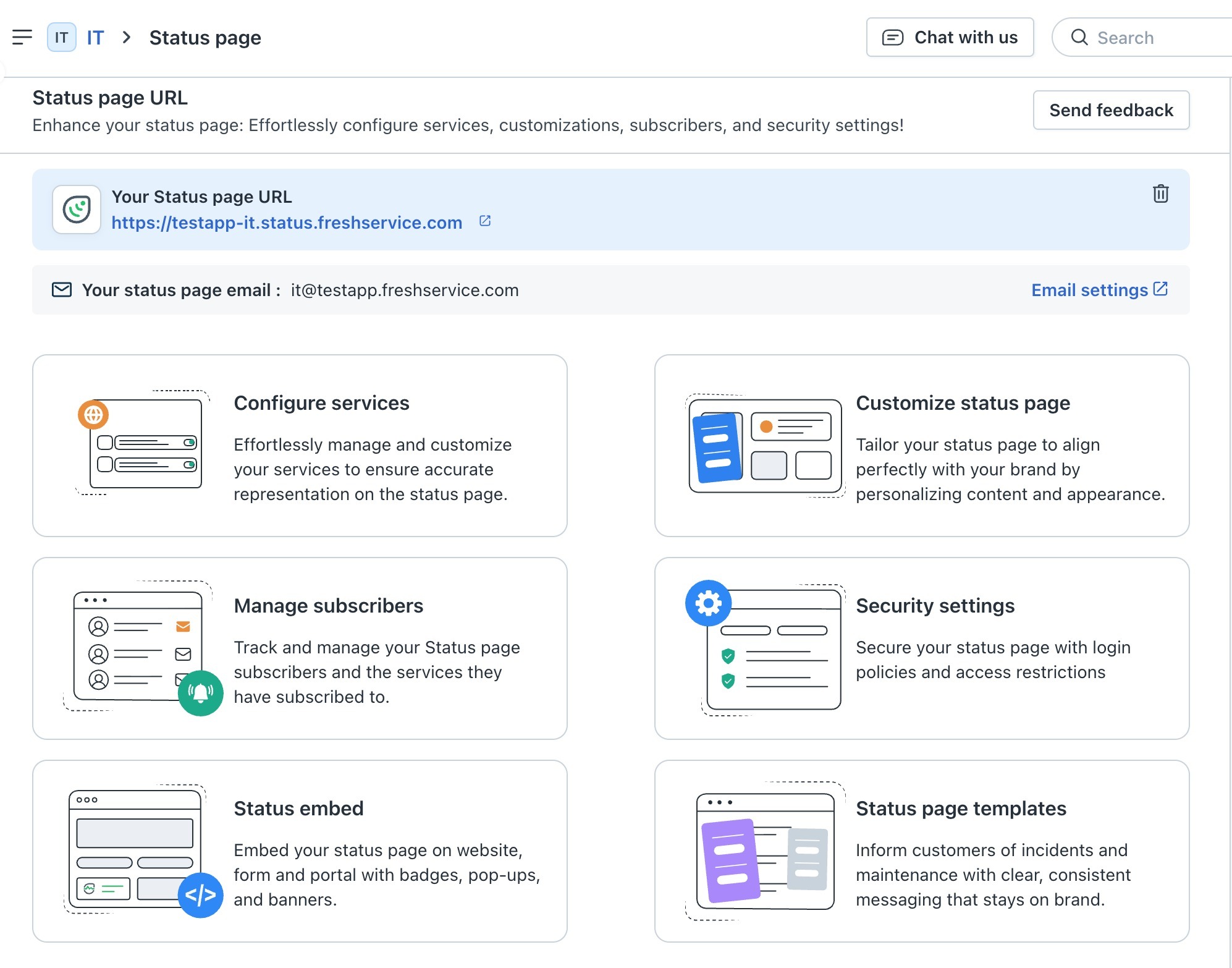This screenshot has width=1232, height=968.
Task: Open the testapp-it status page URL
Action: (x=287, y=223)
